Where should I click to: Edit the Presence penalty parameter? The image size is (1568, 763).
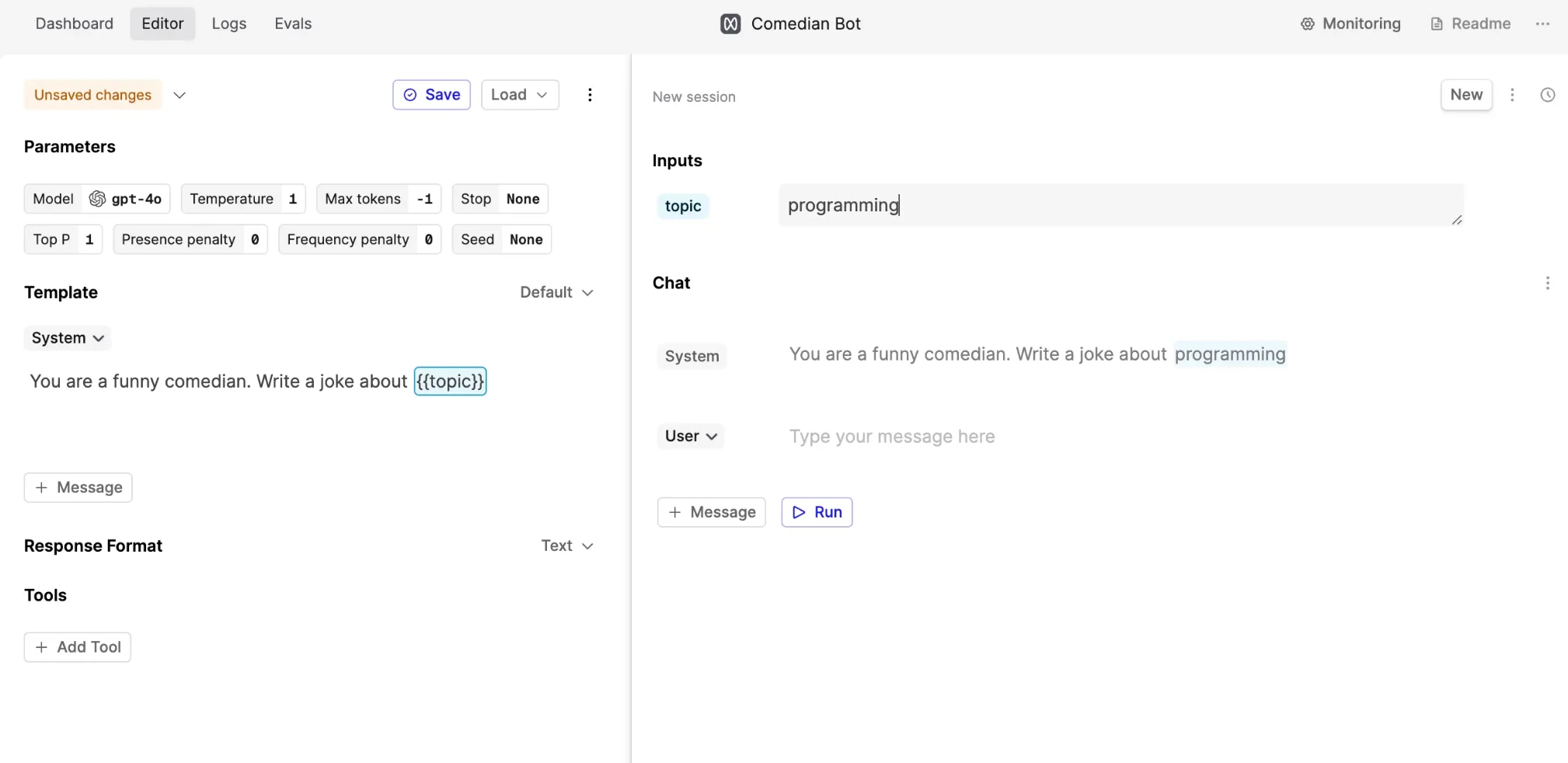coord(190,239)
